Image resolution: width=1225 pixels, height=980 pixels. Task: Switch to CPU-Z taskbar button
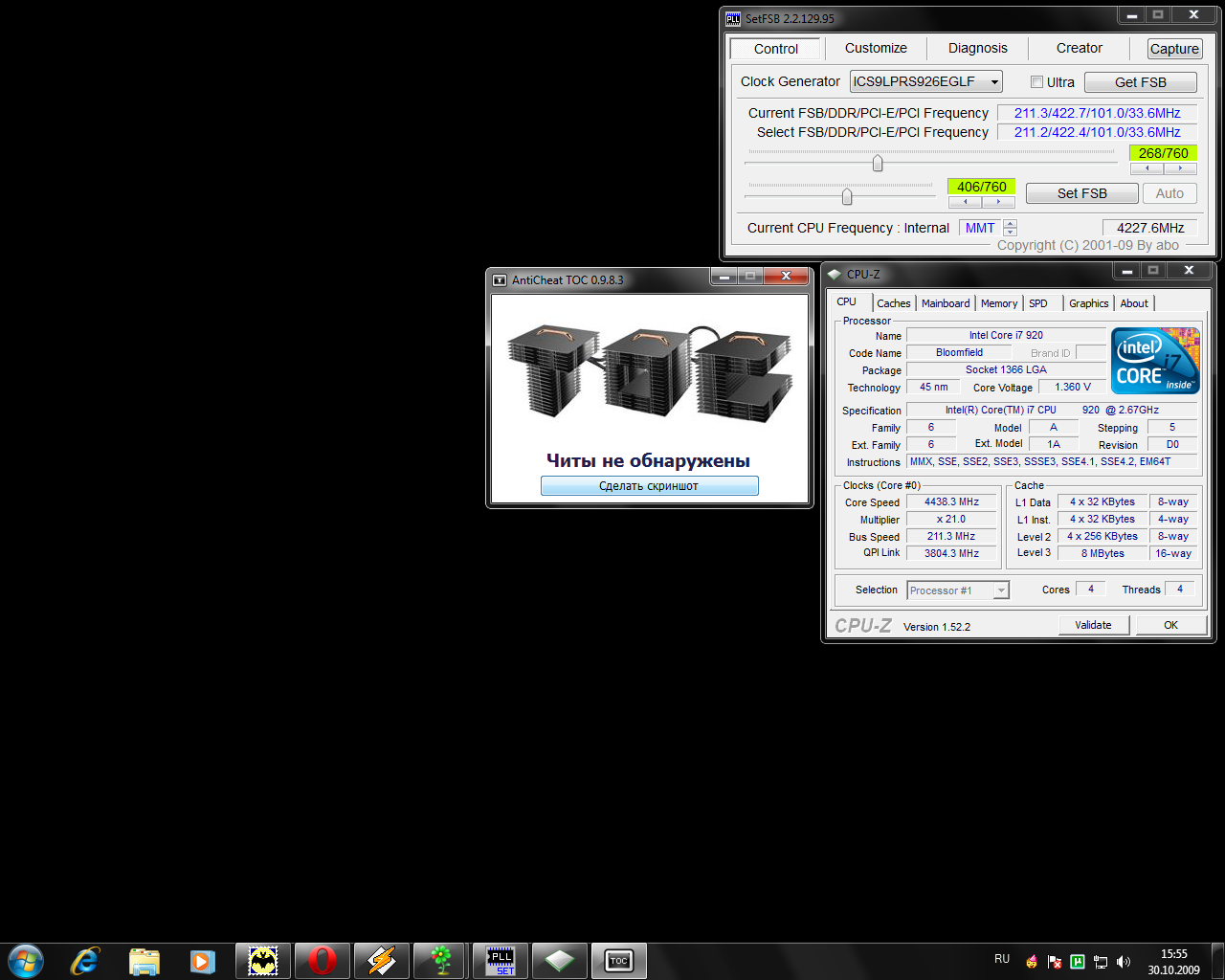(560, 961)
